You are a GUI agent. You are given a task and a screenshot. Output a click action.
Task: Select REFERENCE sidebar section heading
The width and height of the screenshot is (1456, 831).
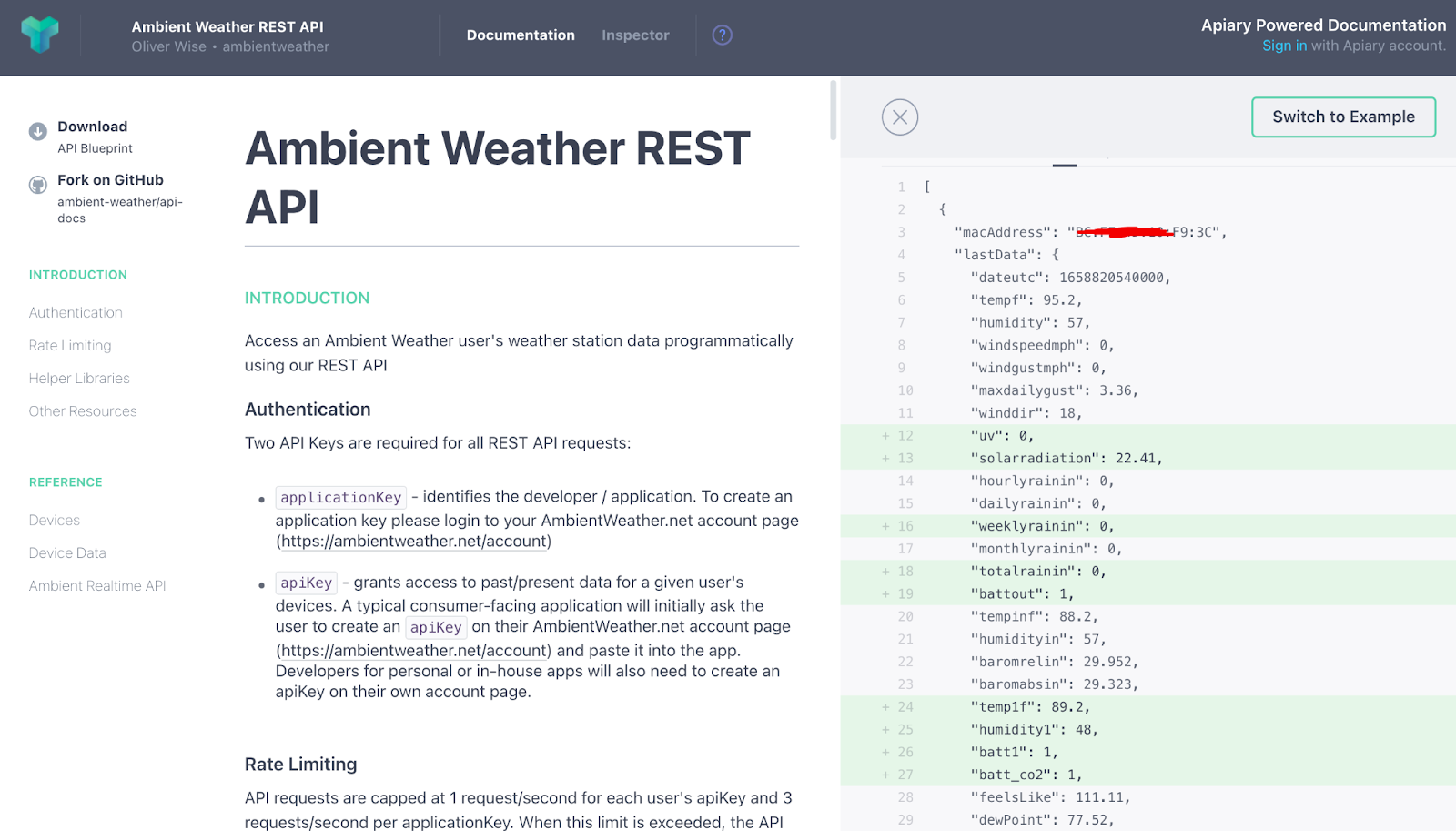click(66, 482)
